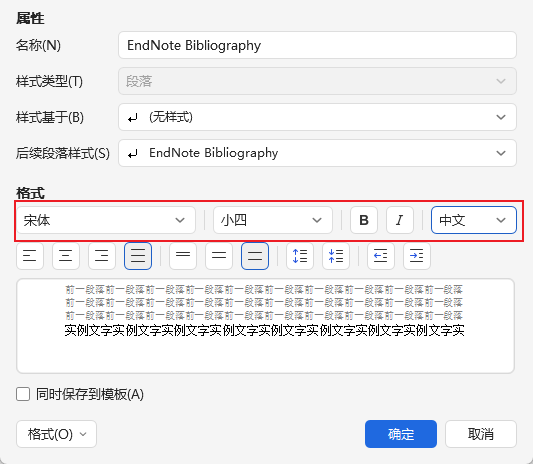Set double line spacing icon
Screen dimensions: 533x464
click(x=255, y=256)
